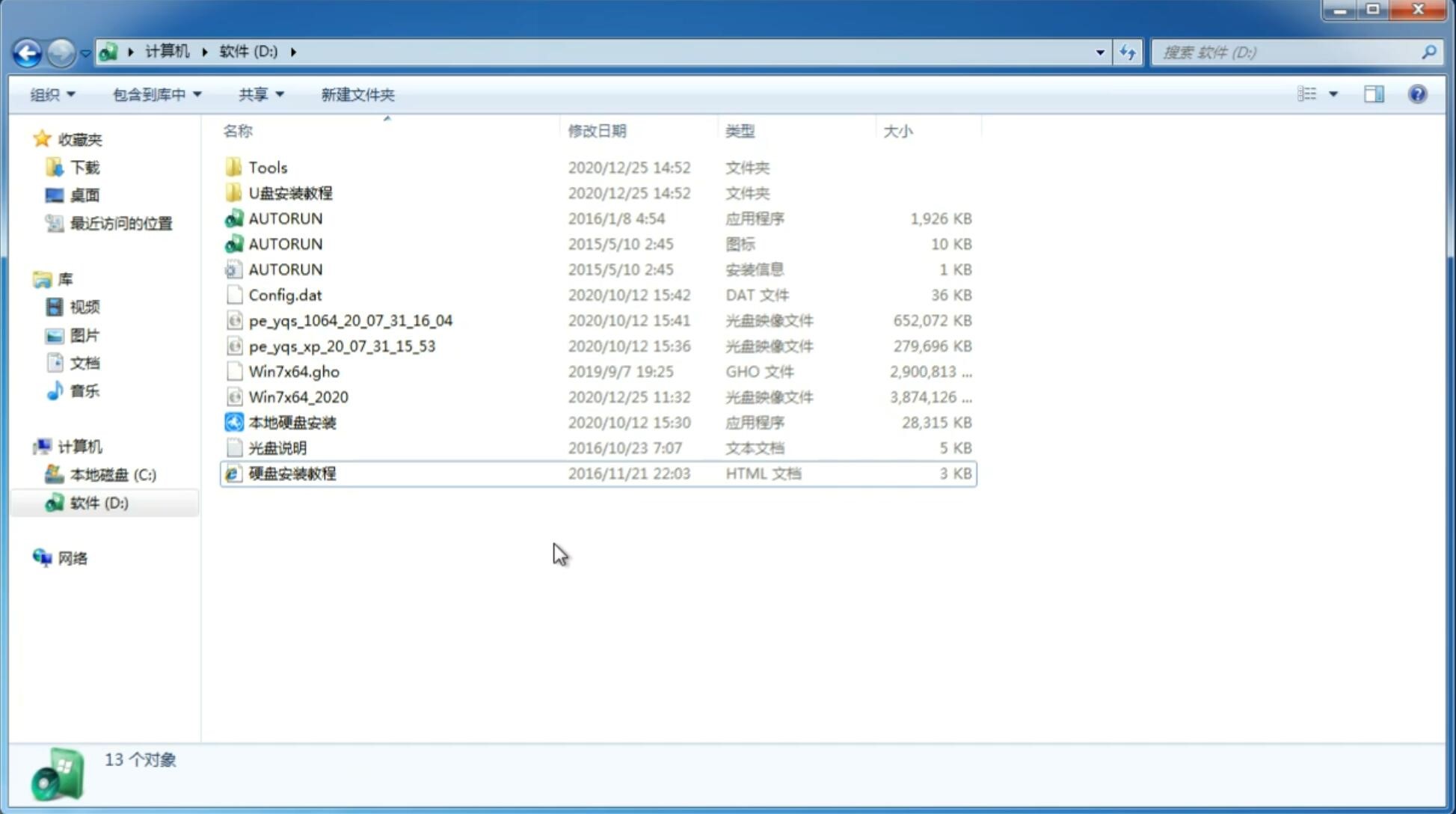The width and height of the screenshot is (1456, 814).
Task: Open U盘安装教程 folder
Action: pos(291,192)
